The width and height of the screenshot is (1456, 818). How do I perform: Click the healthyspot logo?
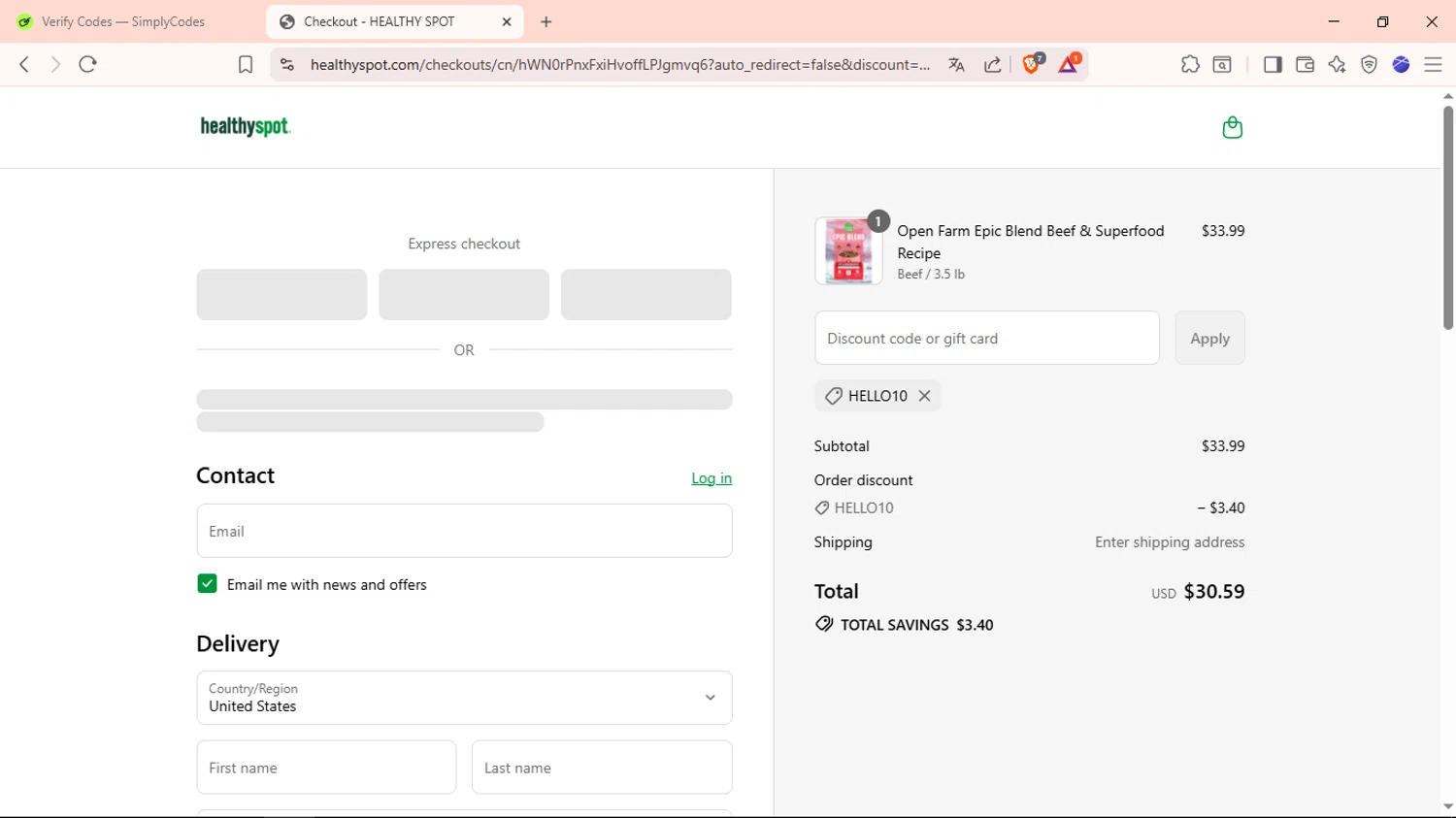246,126
